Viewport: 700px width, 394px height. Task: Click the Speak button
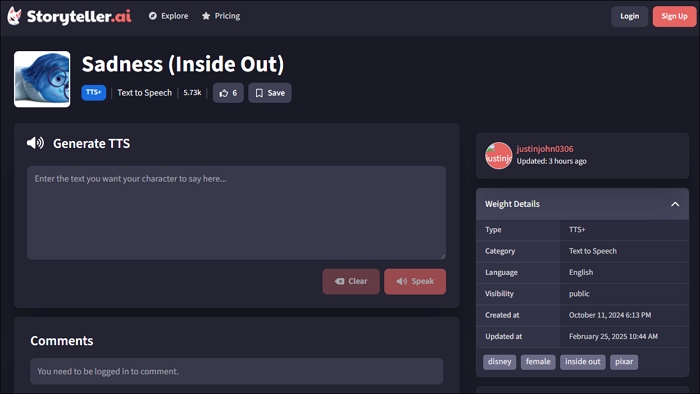(415, 281)
